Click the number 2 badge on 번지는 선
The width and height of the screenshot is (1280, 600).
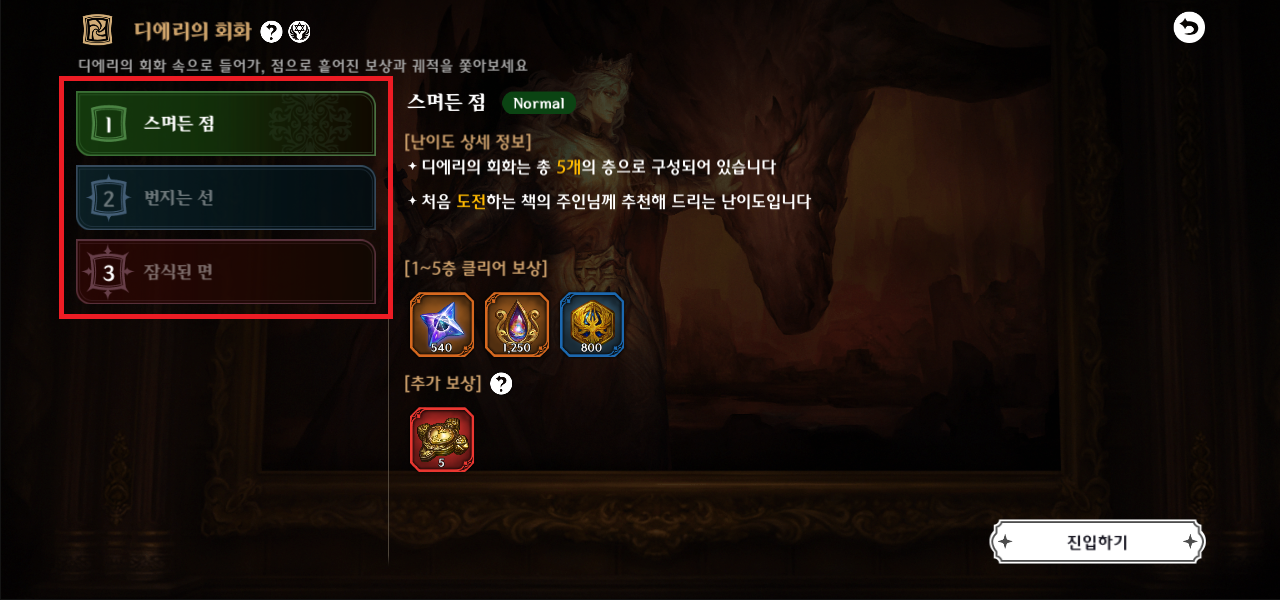click(x=109, y=199)
